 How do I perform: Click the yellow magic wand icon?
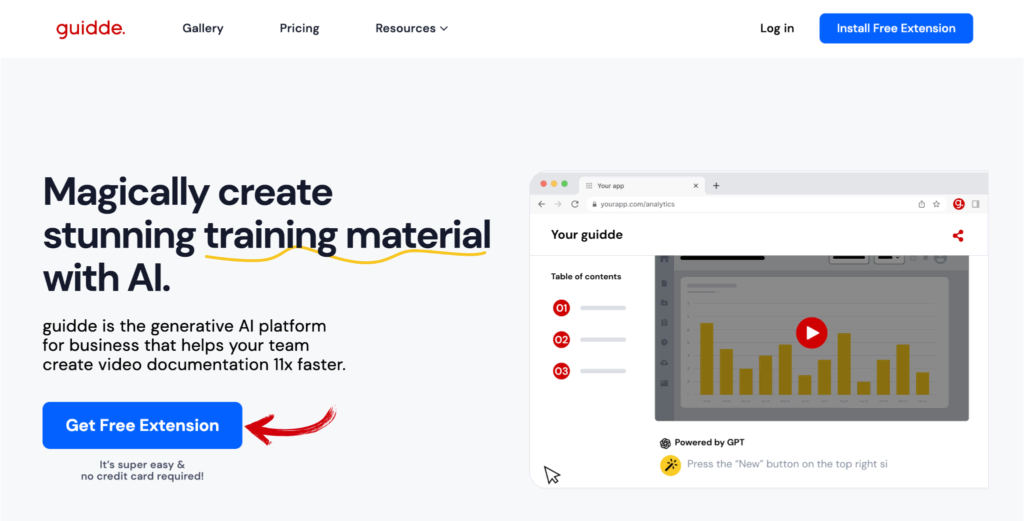point(670,464)
